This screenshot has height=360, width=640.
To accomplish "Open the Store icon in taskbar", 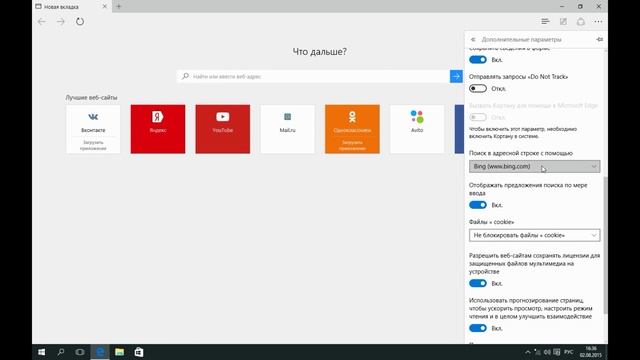I will tap(139, 352).
